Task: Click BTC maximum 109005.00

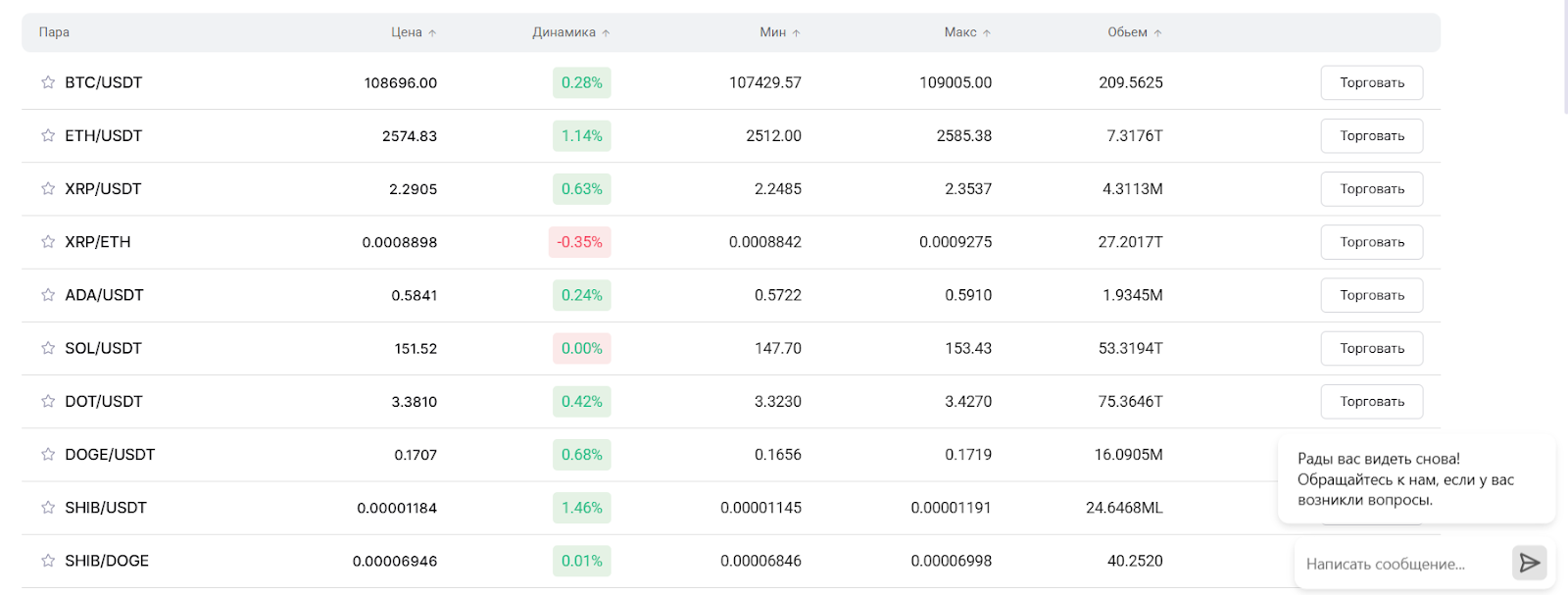Action: 955,82
